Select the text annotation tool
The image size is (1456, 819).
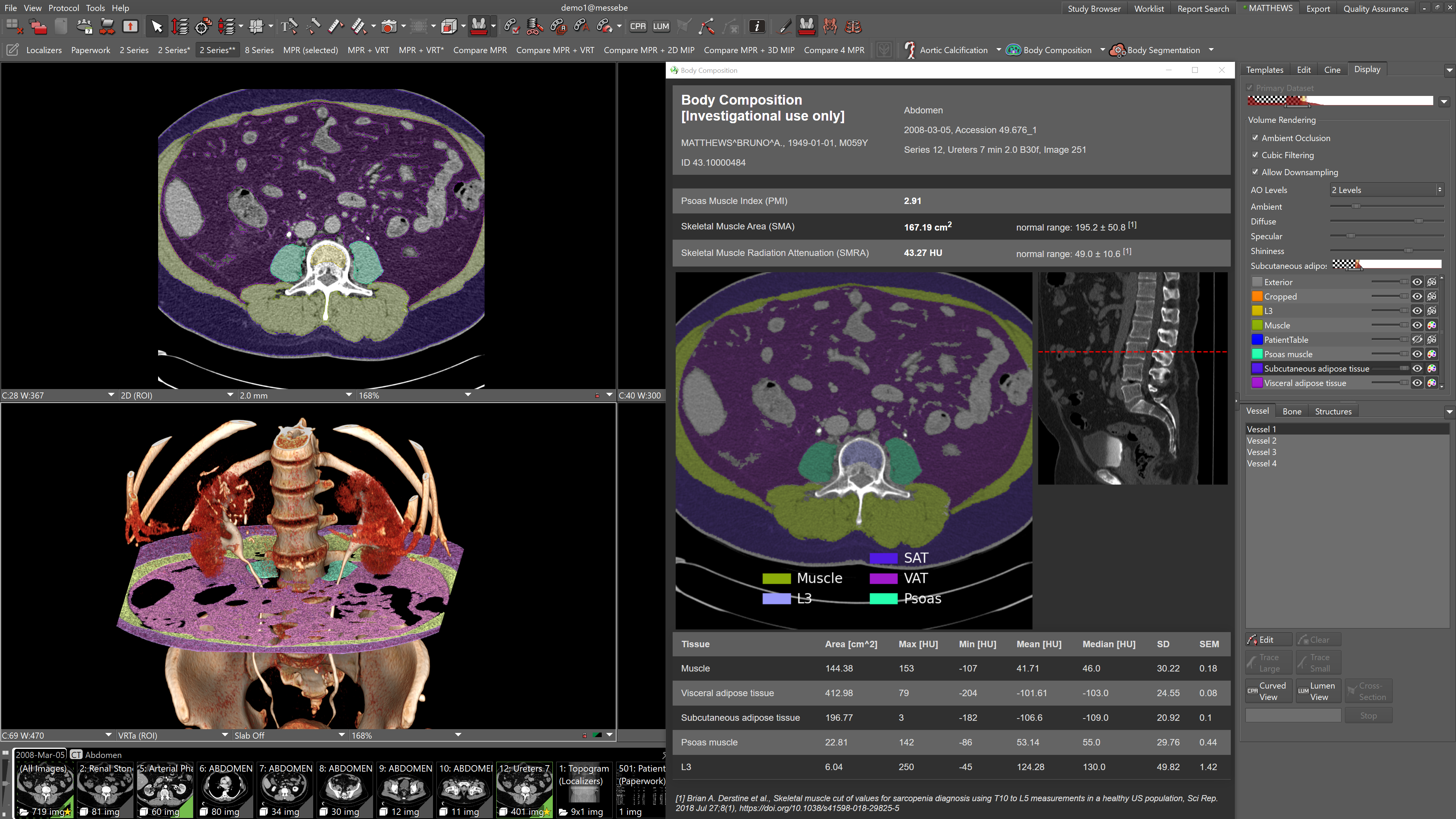pyautogui.click(x=289, y=27)
